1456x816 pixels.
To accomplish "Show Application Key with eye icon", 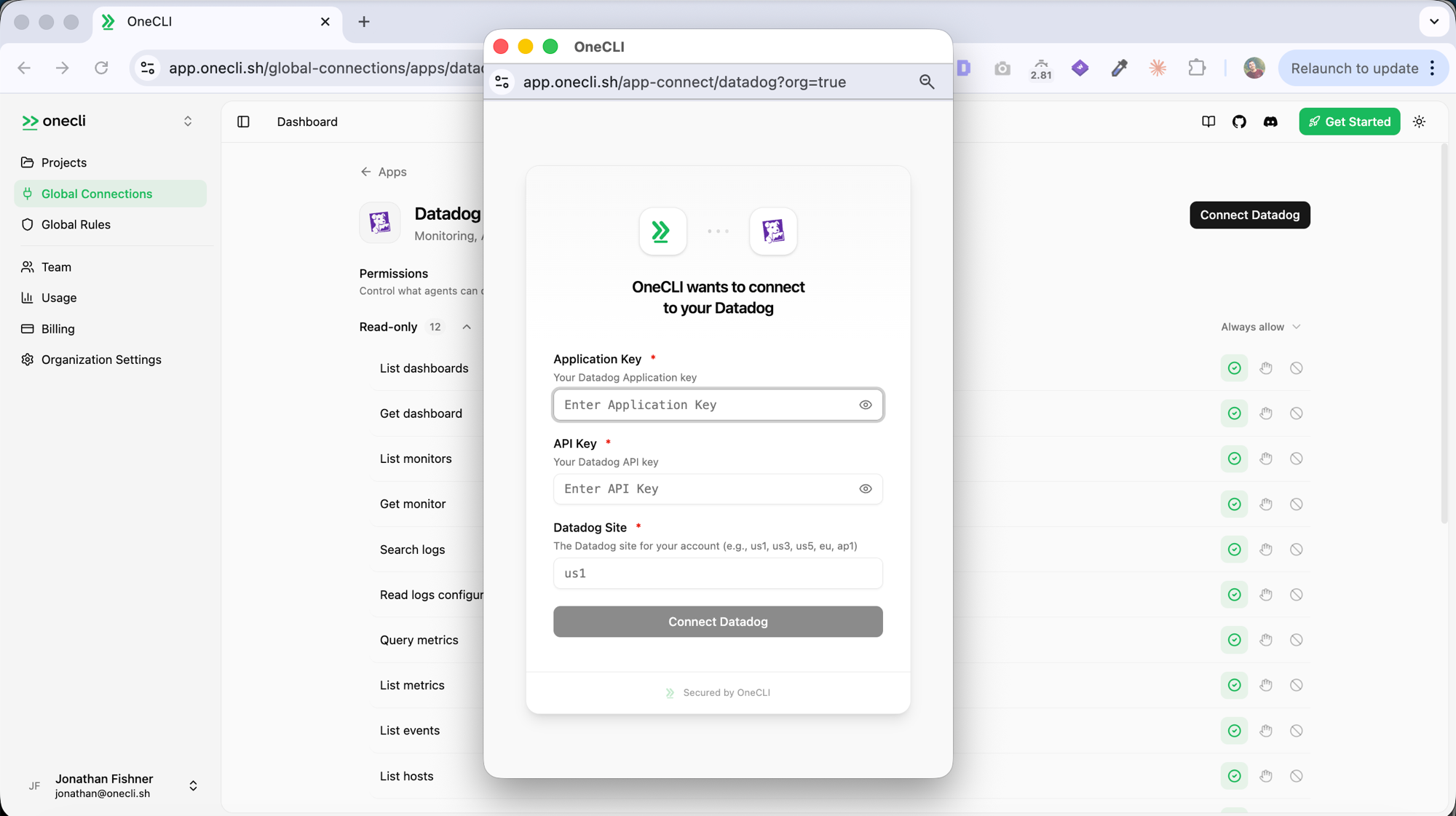I will pyautogui.click(x=866, y=405).
